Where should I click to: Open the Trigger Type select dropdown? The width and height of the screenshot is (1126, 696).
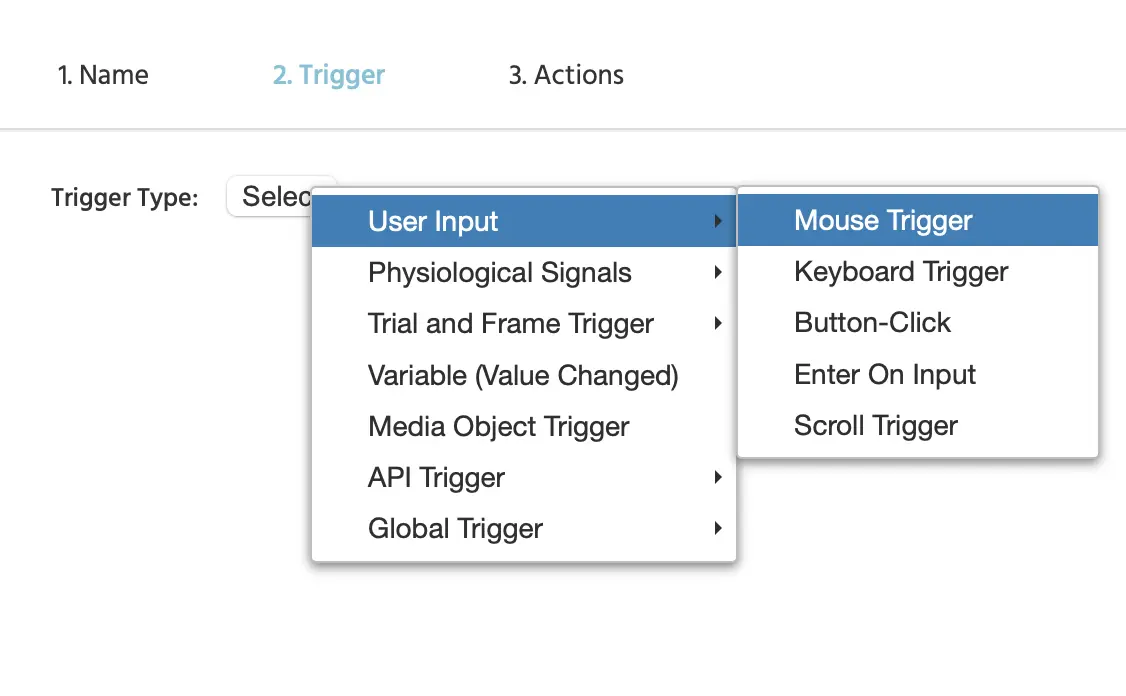click(270, 196)
